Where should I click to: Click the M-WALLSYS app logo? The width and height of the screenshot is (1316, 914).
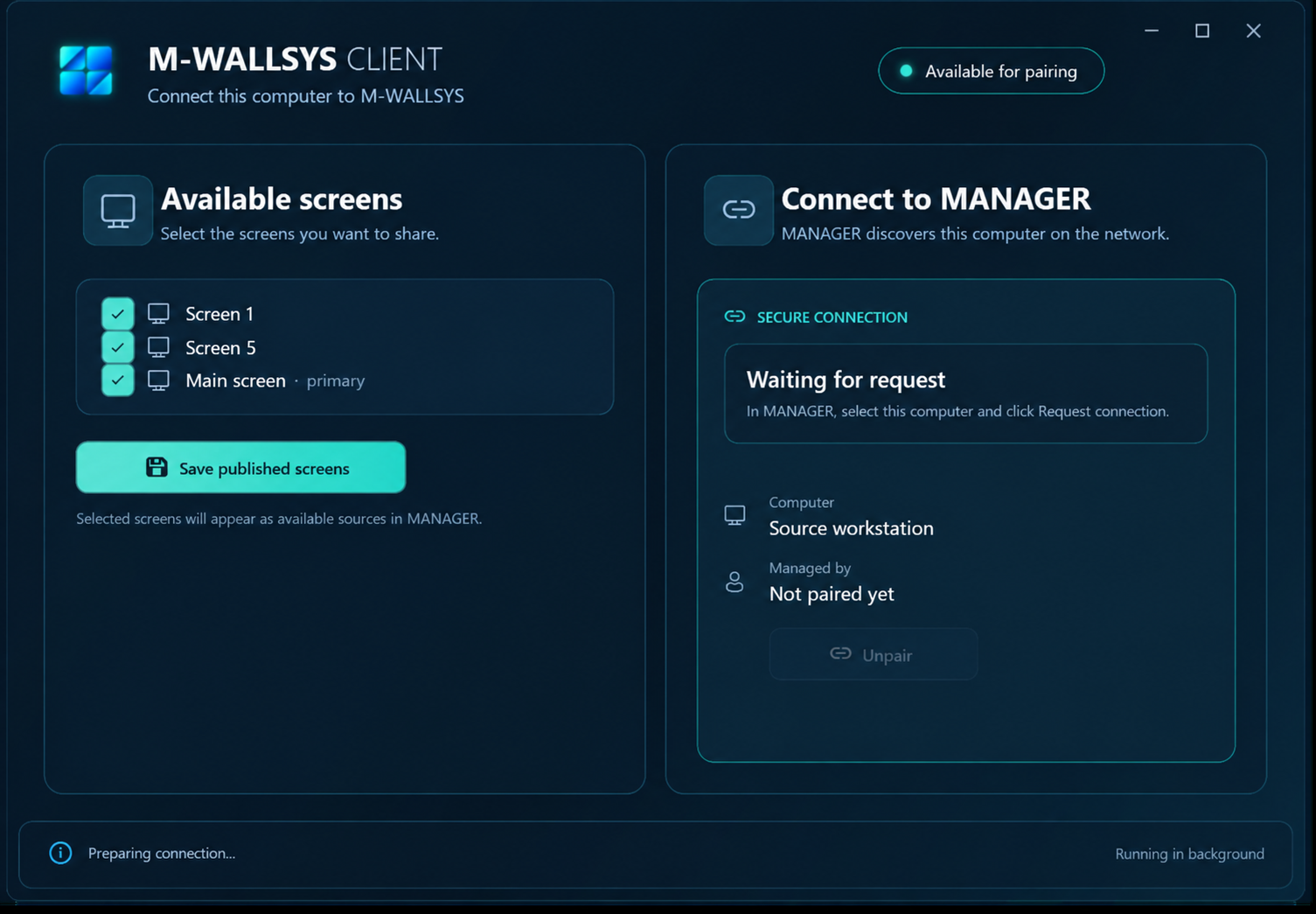(86, 70)
